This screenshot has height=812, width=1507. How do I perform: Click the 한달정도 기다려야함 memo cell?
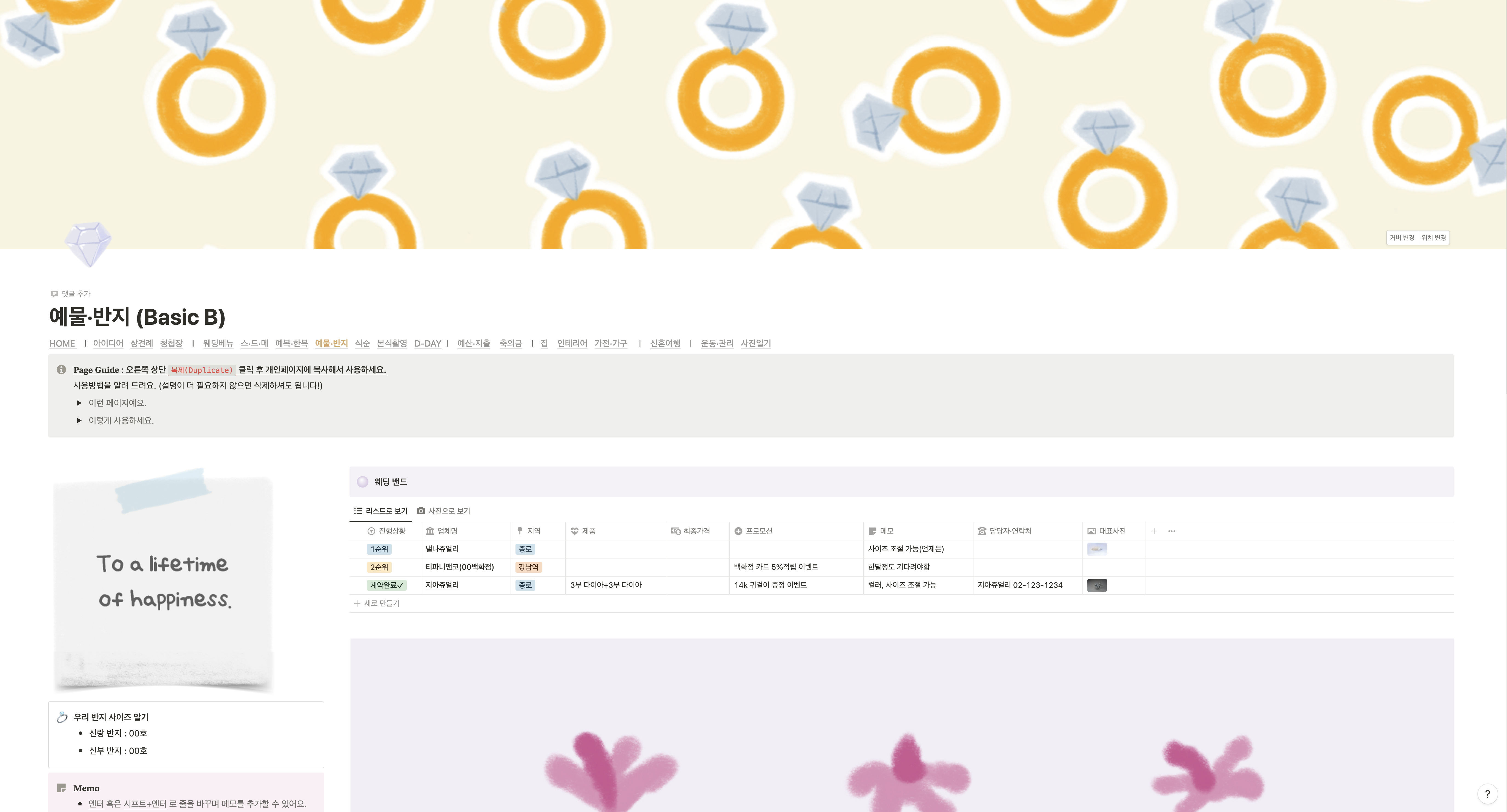pos(918,568)
